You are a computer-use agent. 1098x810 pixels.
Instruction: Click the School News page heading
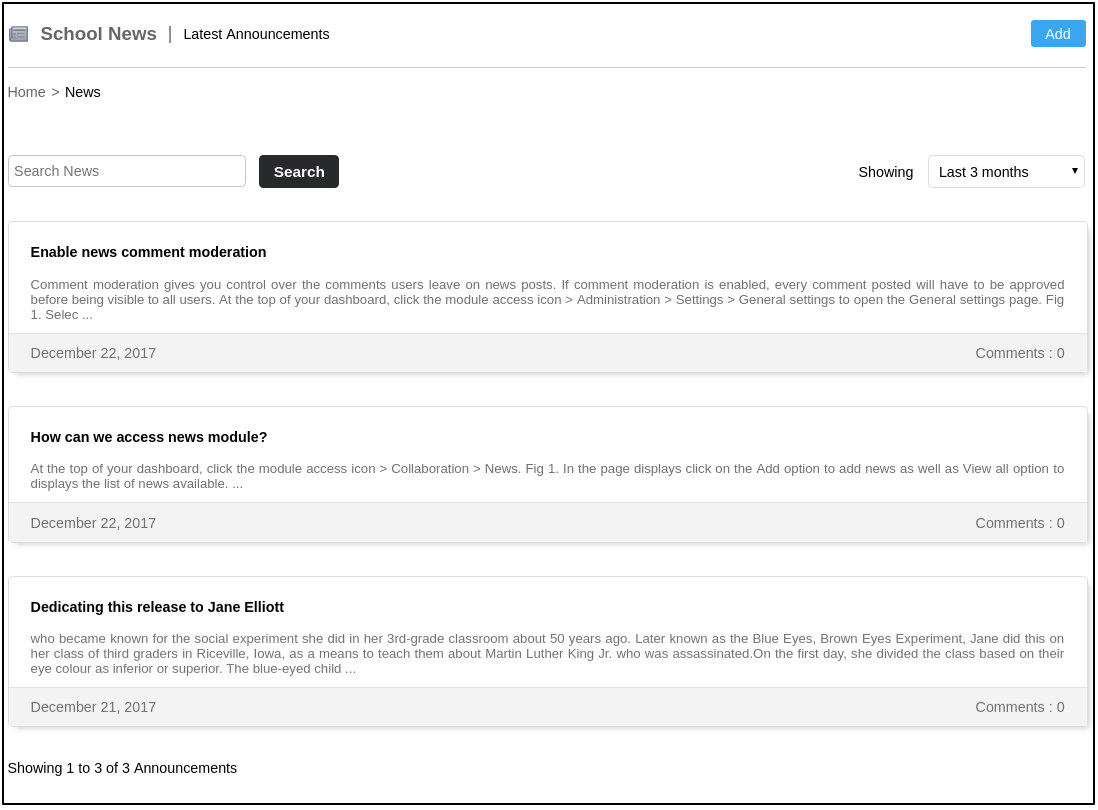tap(98, 34)
